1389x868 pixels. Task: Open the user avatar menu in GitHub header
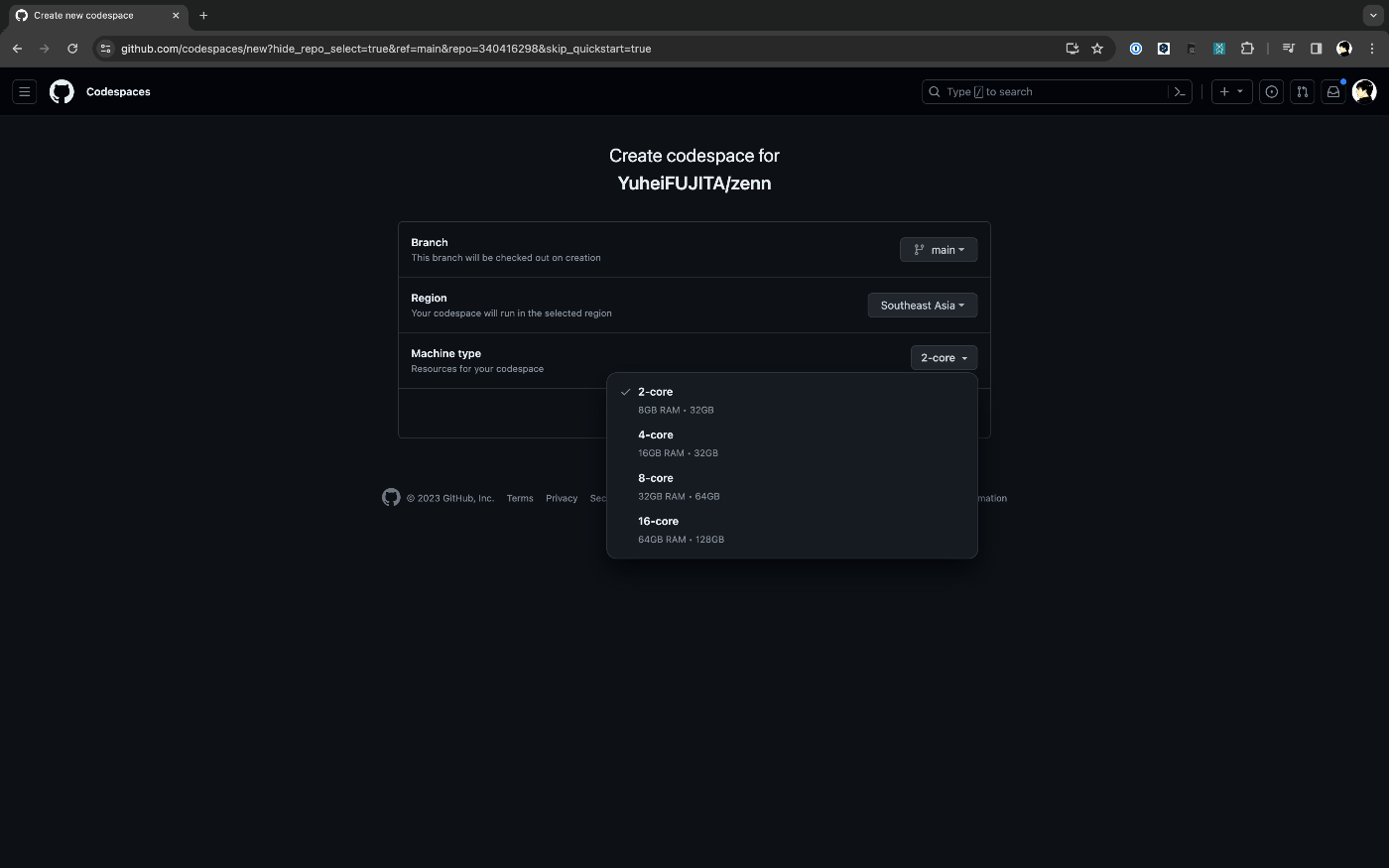(1364, 91)
